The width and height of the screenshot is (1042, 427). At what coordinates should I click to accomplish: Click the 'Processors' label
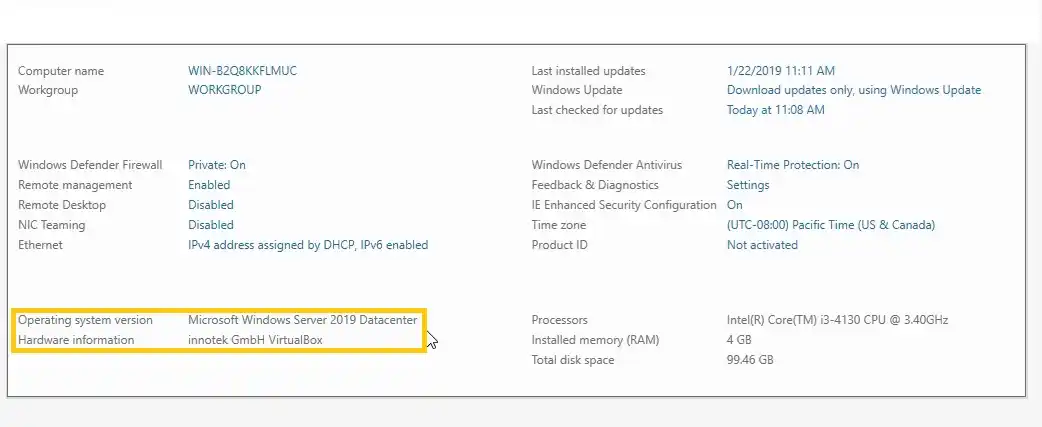pos(560,319)
